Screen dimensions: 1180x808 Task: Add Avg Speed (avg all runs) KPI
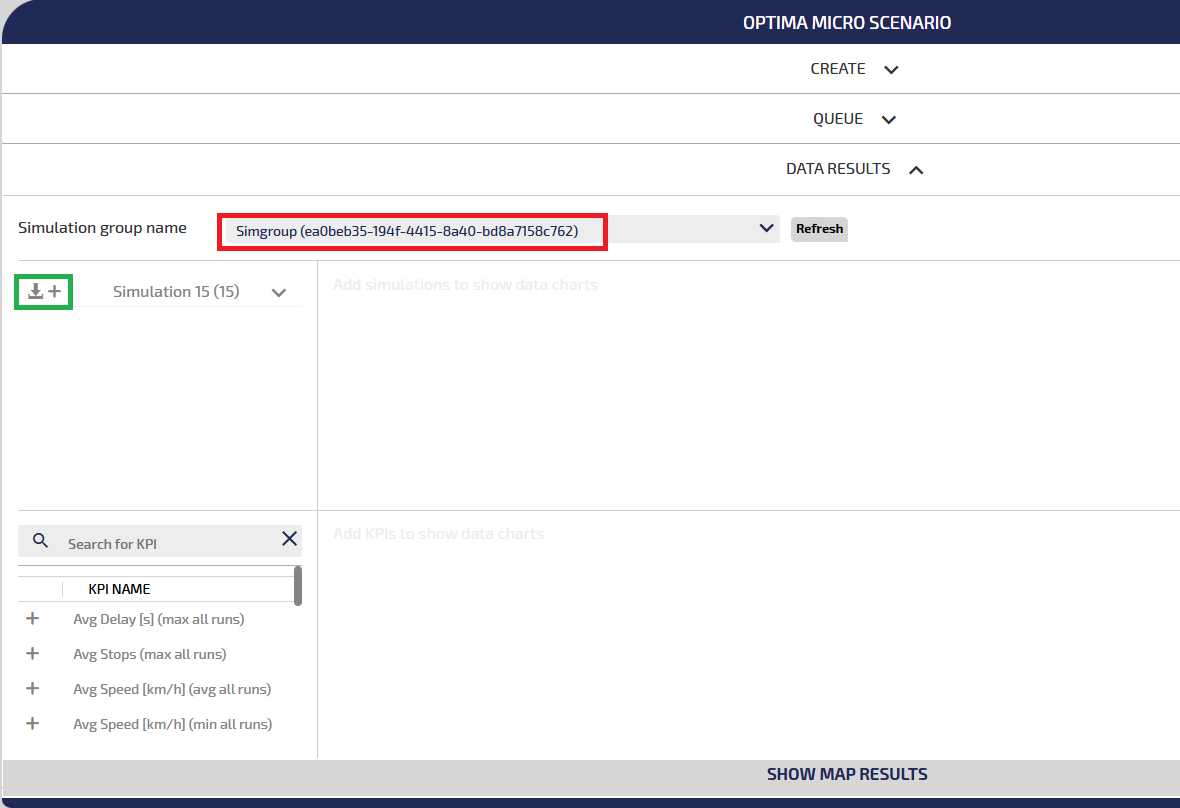pos(32,689)
